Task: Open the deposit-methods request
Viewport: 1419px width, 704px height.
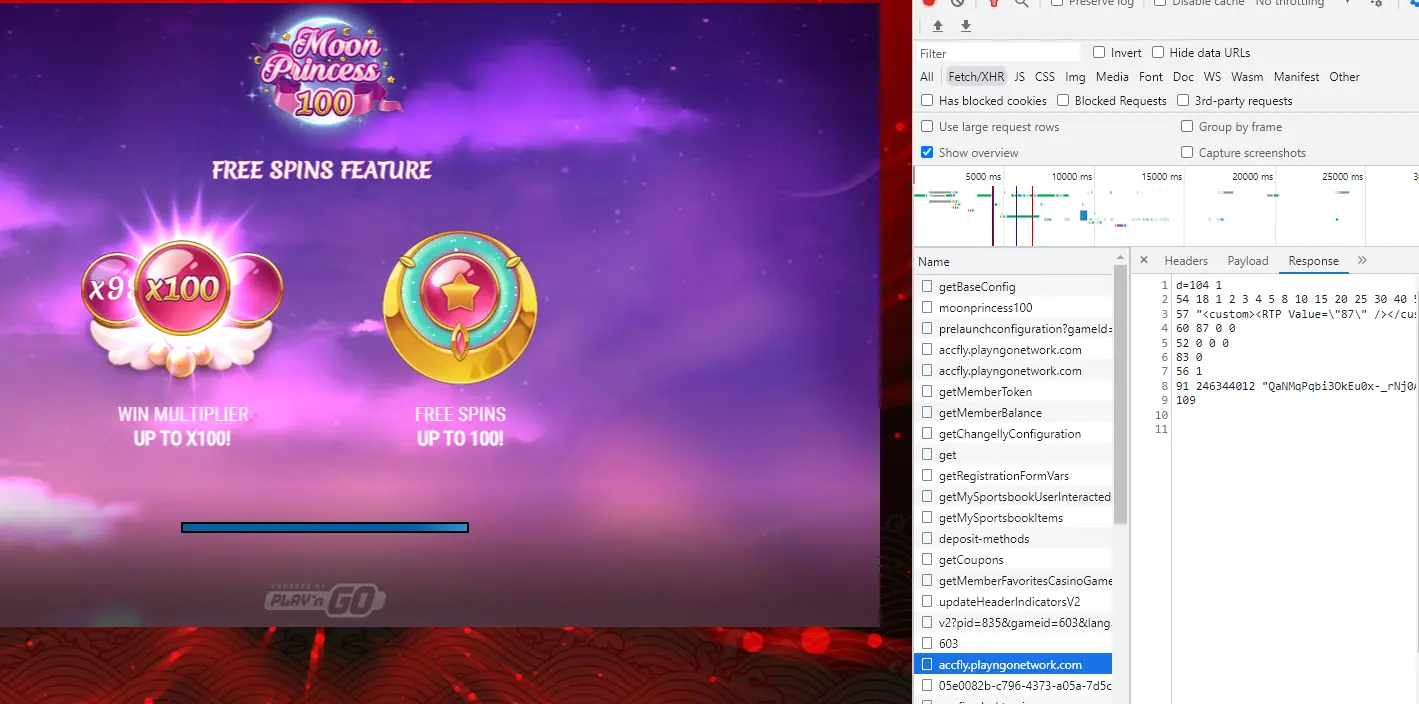Action: click(1013, 539)
